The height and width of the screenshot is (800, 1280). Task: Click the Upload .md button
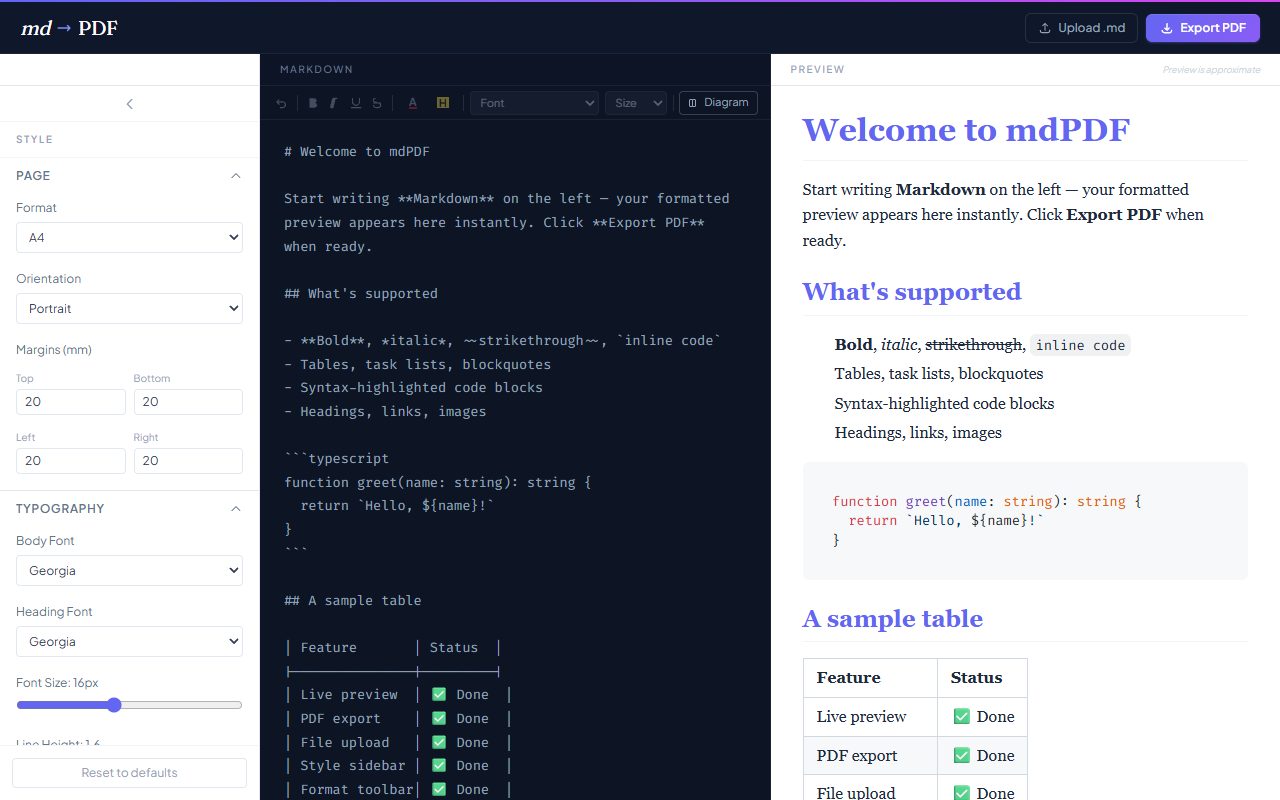click(1082, 28)
